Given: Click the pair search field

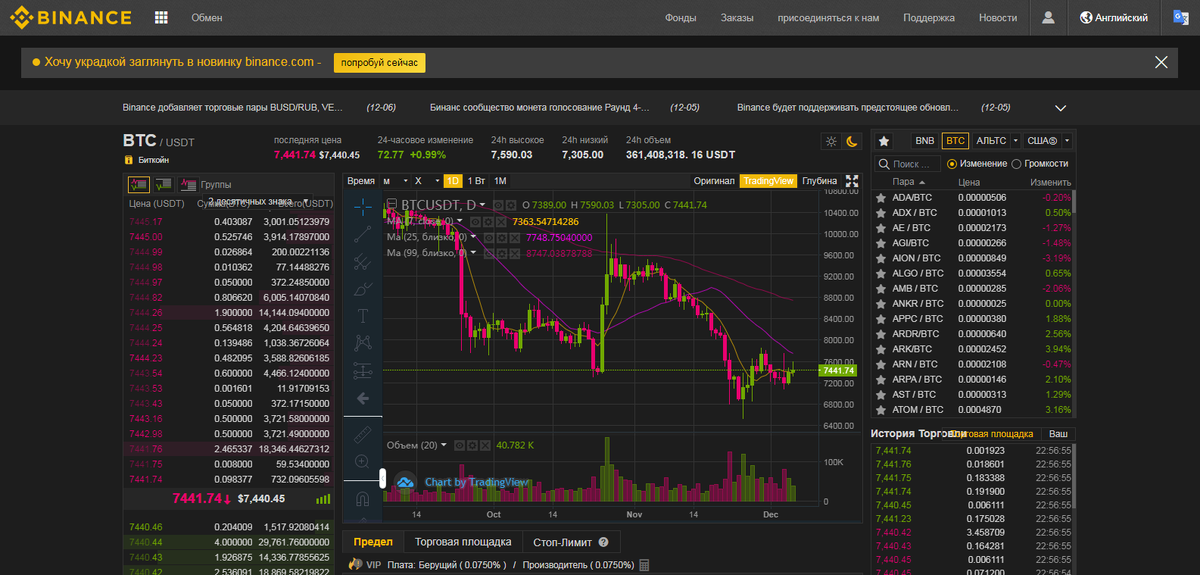Looking at the screenshot, I should [906, 164].
